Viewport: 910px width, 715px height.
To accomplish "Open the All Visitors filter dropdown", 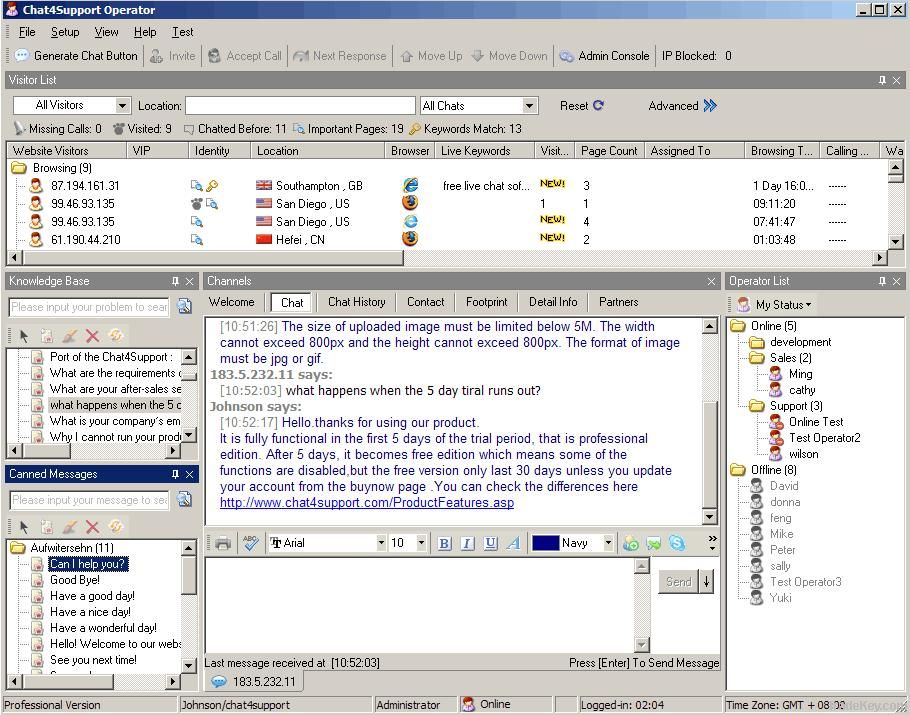I will [122, 105].
